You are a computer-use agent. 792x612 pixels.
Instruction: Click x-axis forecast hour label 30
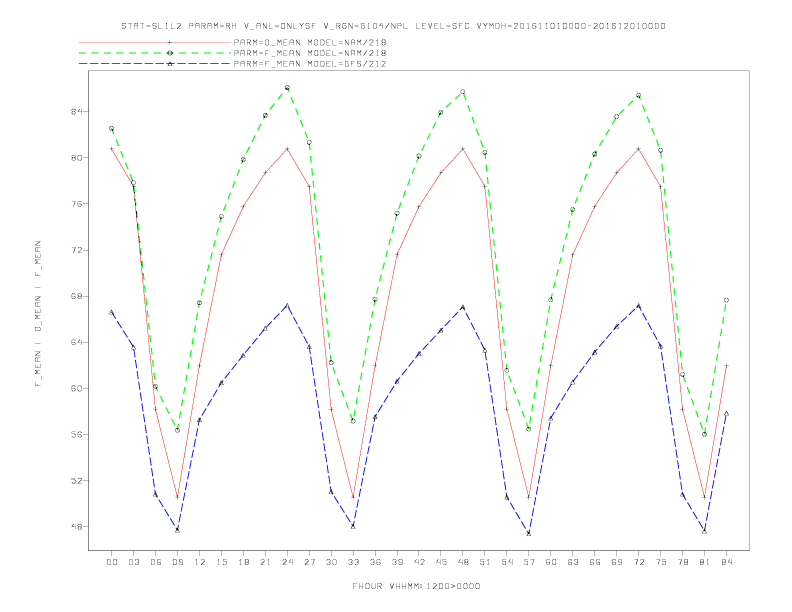coord(331,562)
